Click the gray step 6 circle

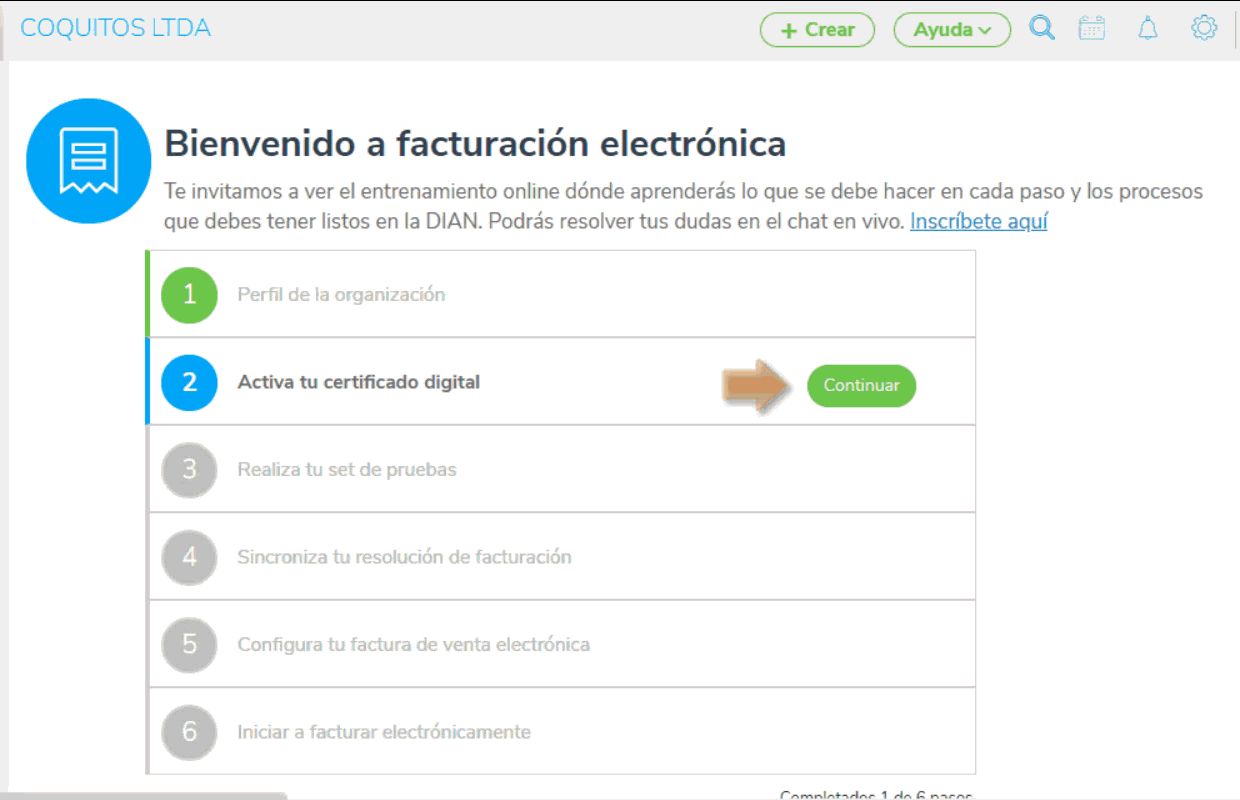pyautogui.click(x=189, y=732)
